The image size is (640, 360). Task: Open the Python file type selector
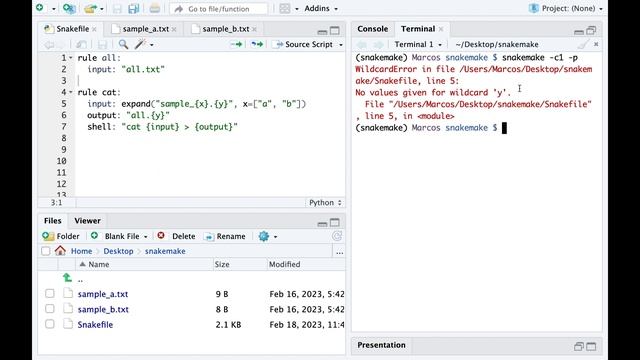[x=325, y=202]
